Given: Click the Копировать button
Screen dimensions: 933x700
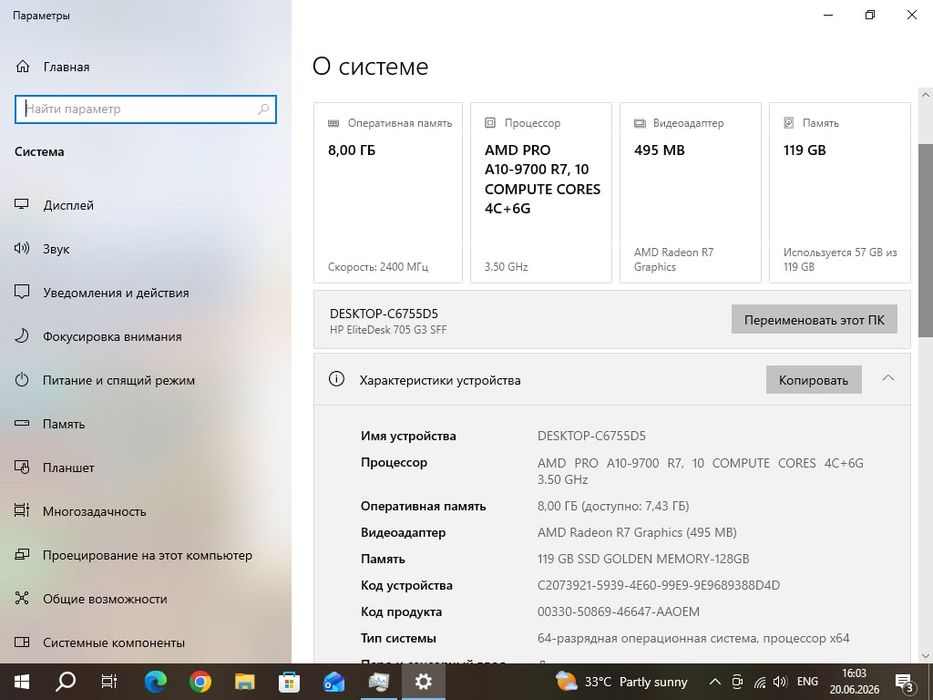Looking at the screenshot, I should click(813, 380).
